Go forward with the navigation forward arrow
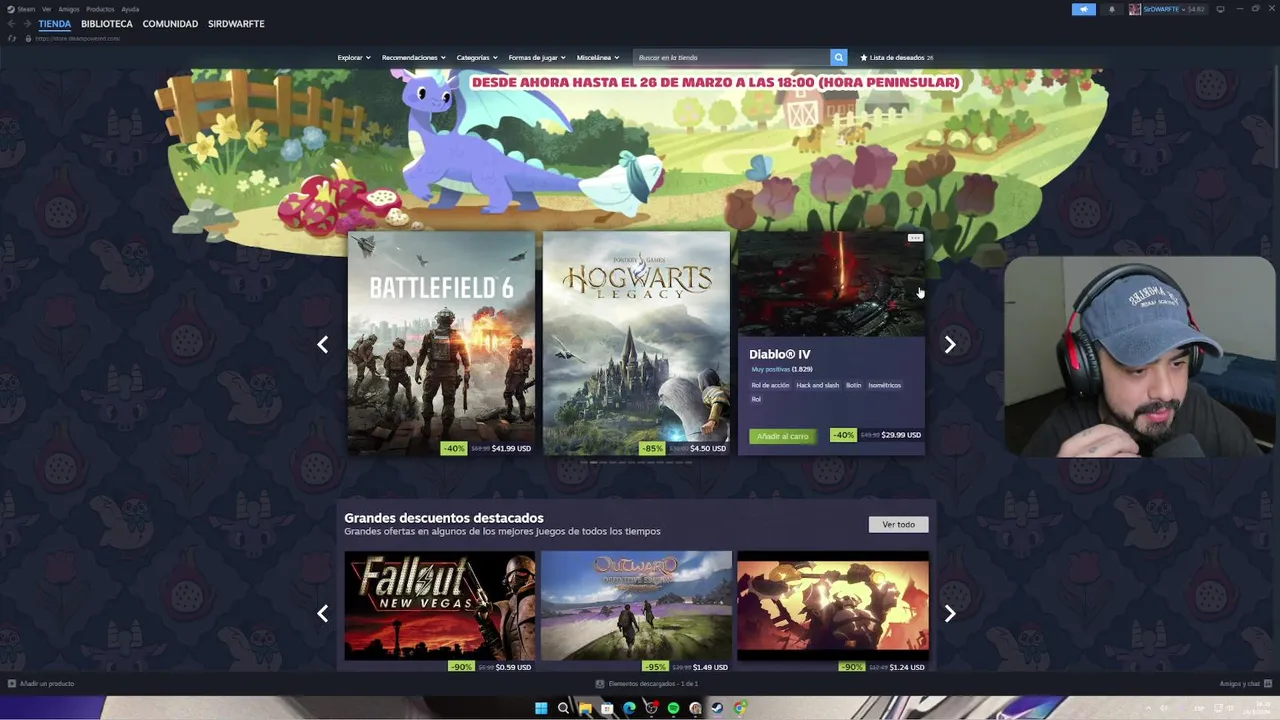 (x=26, y=23)
